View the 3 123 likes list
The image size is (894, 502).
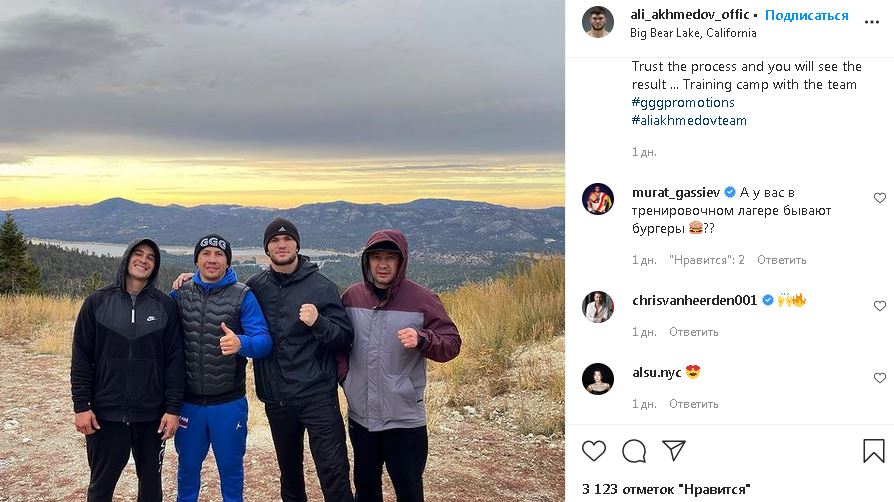point(666,489)
